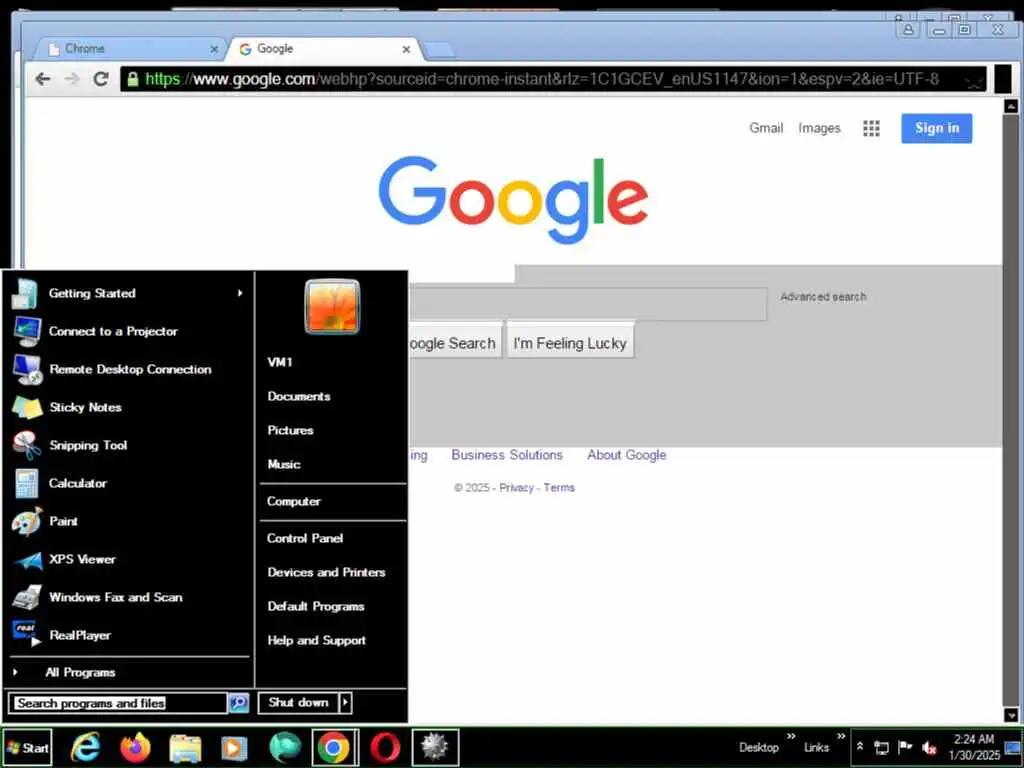Open the Gmail link

point(766,128)
